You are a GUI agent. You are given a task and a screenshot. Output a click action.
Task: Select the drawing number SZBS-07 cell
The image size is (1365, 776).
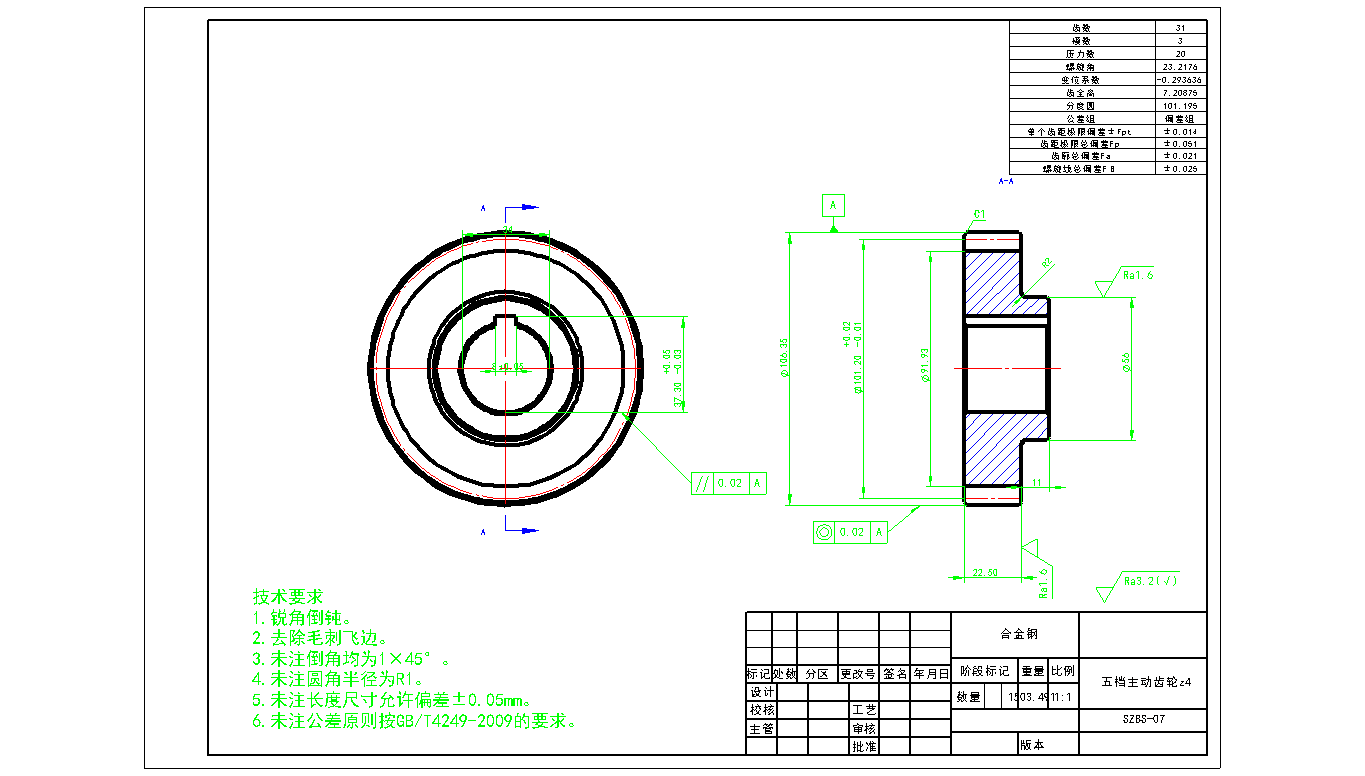pos(1144,719)
